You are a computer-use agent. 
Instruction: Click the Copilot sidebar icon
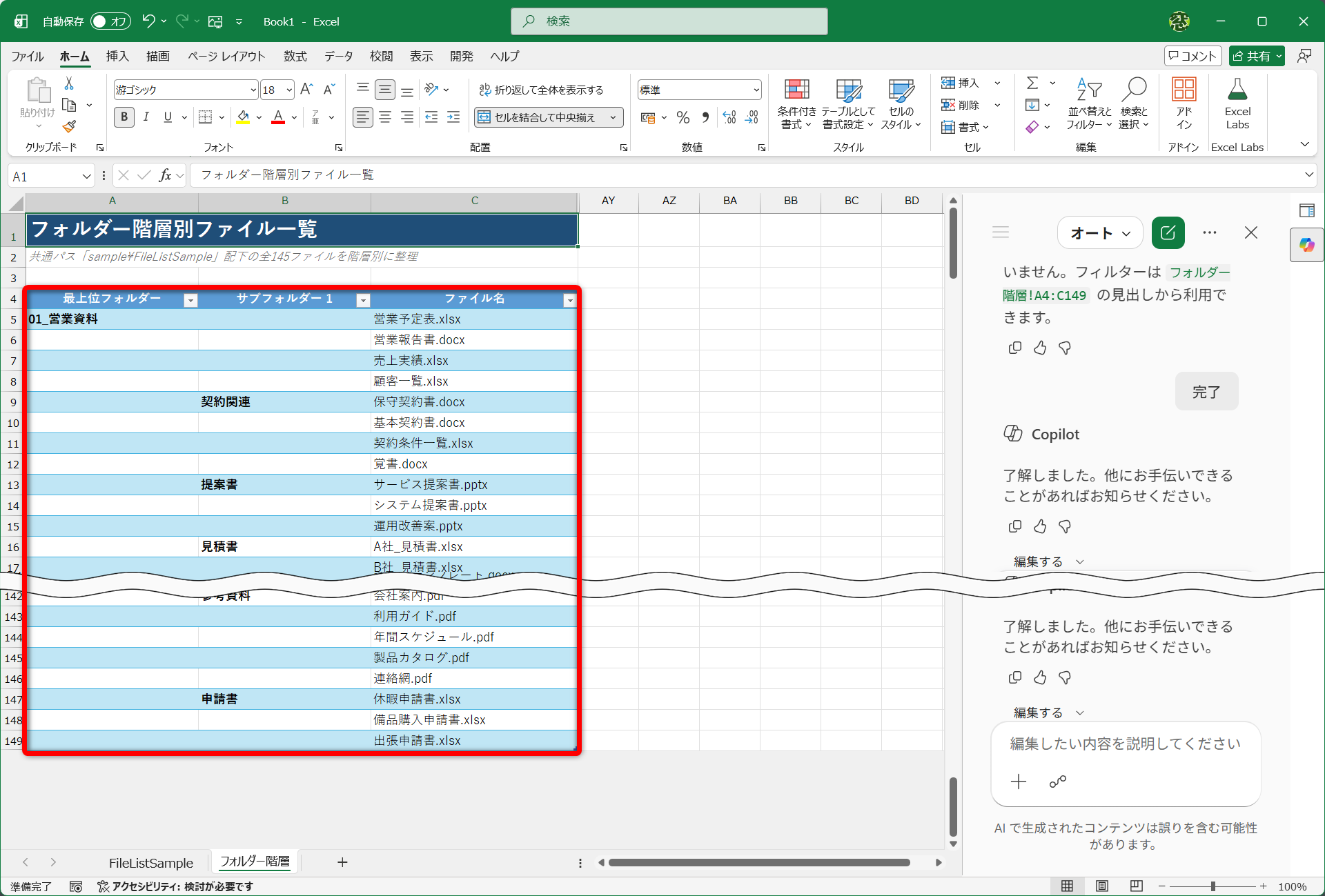[x=1306, y=245]
